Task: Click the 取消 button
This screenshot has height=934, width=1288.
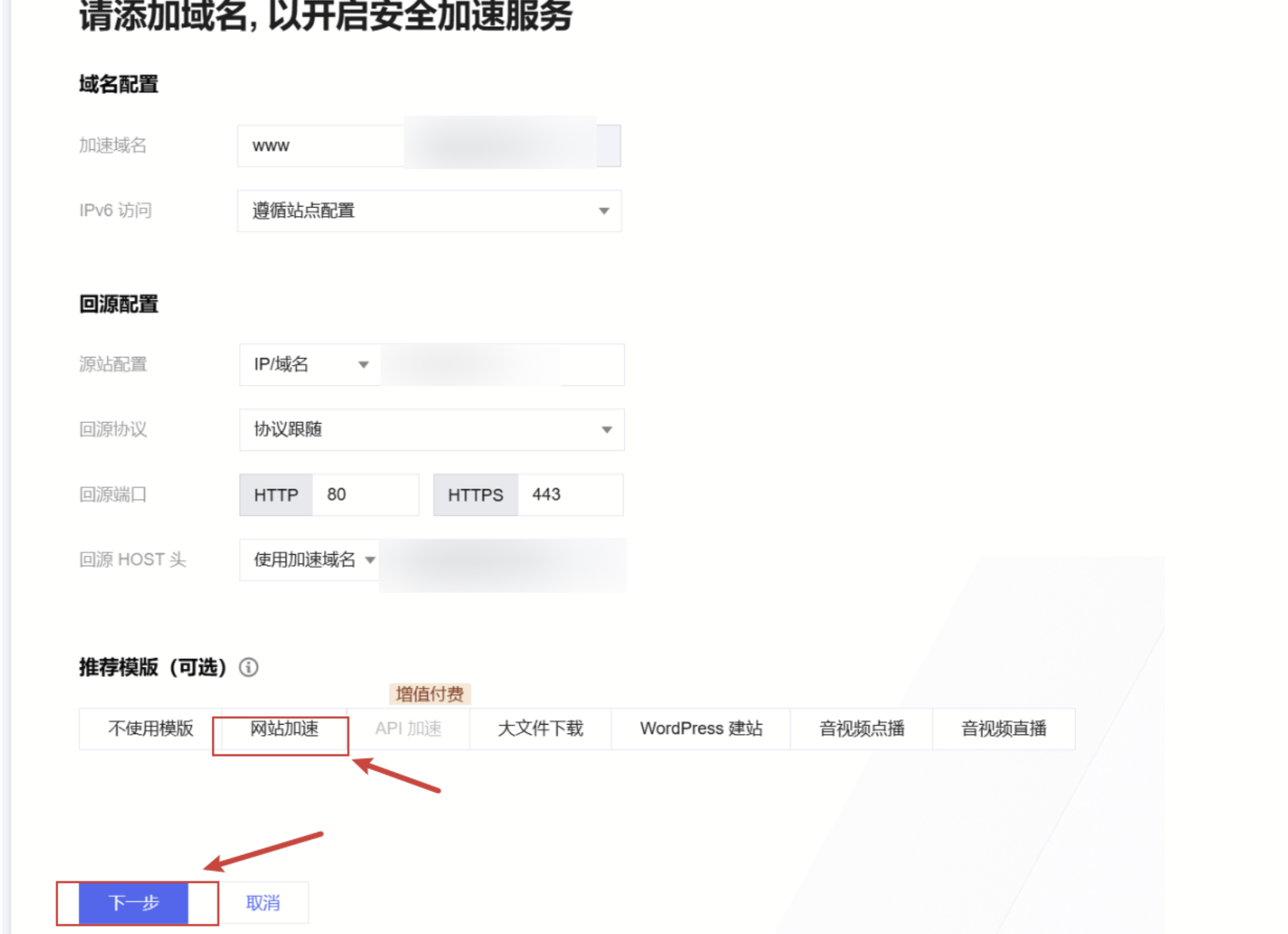Action: [263, 902]
